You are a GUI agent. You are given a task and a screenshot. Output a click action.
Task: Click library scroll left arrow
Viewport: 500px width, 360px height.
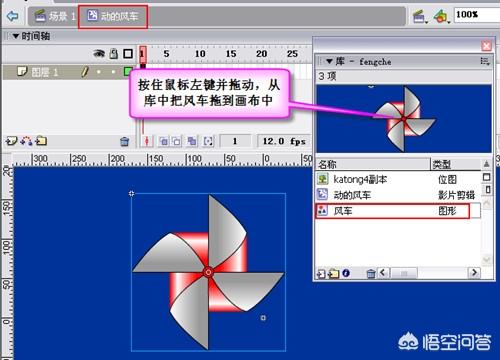[383, 273]
